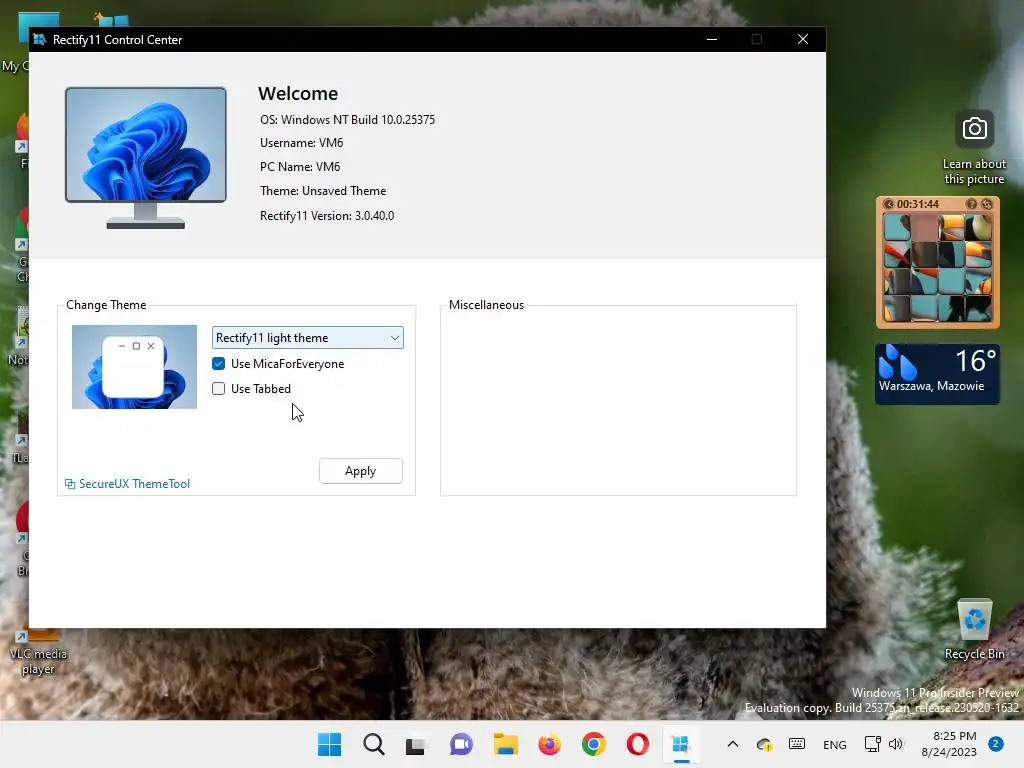Uncheck Use MicaForEveryone
The height and width of the screenshot is (768, 1024).
click(x=219, y=364)
